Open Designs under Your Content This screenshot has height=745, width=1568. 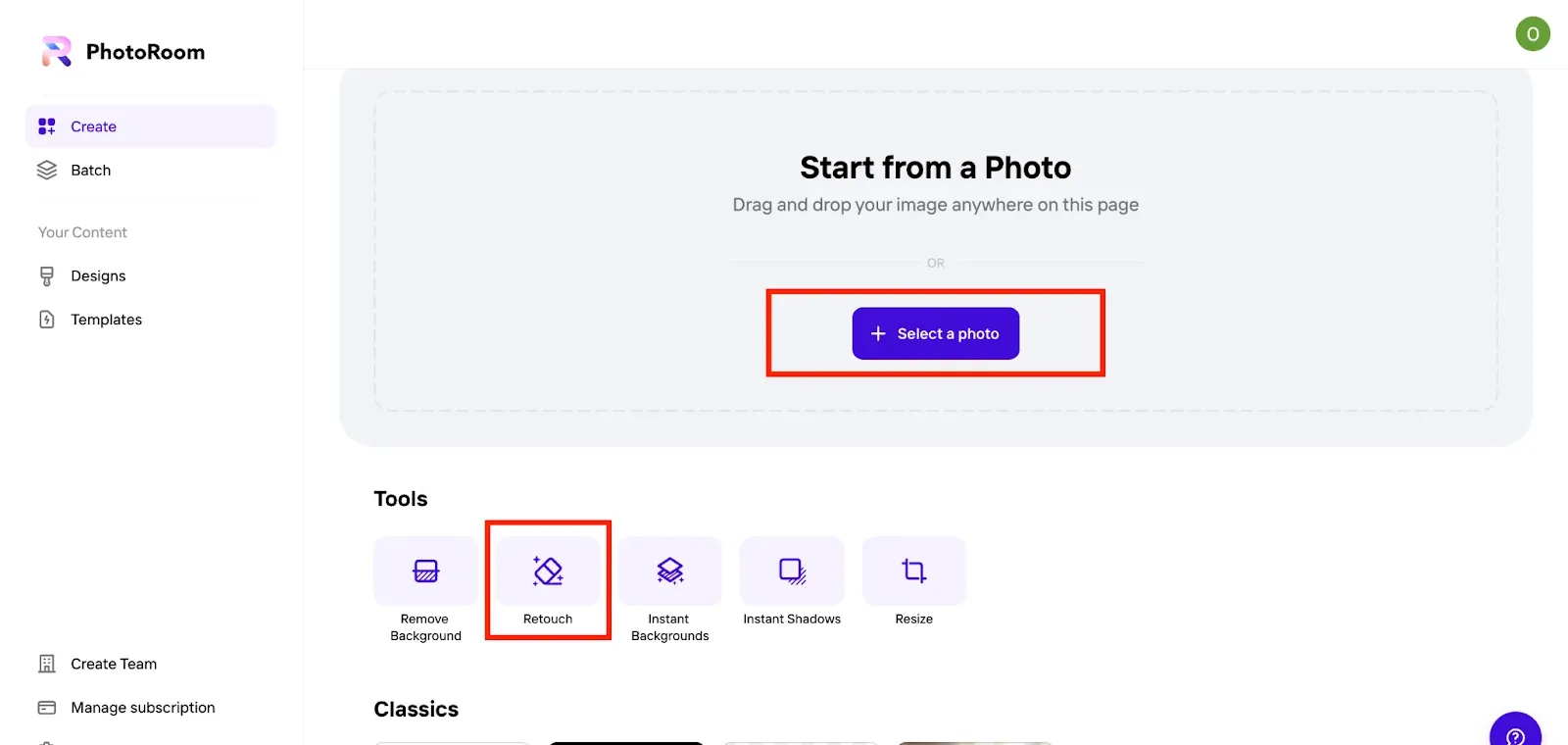[x=151, y=275]
